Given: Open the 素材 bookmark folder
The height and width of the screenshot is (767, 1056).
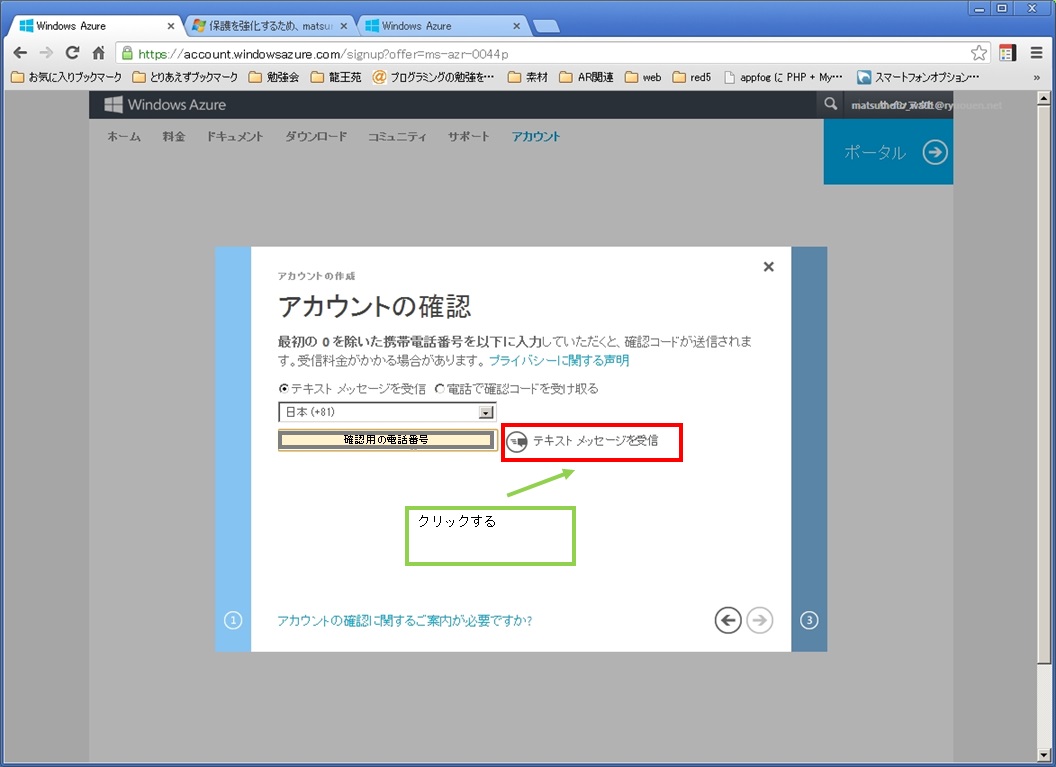Looking at the screenshot, I should 528,77.
